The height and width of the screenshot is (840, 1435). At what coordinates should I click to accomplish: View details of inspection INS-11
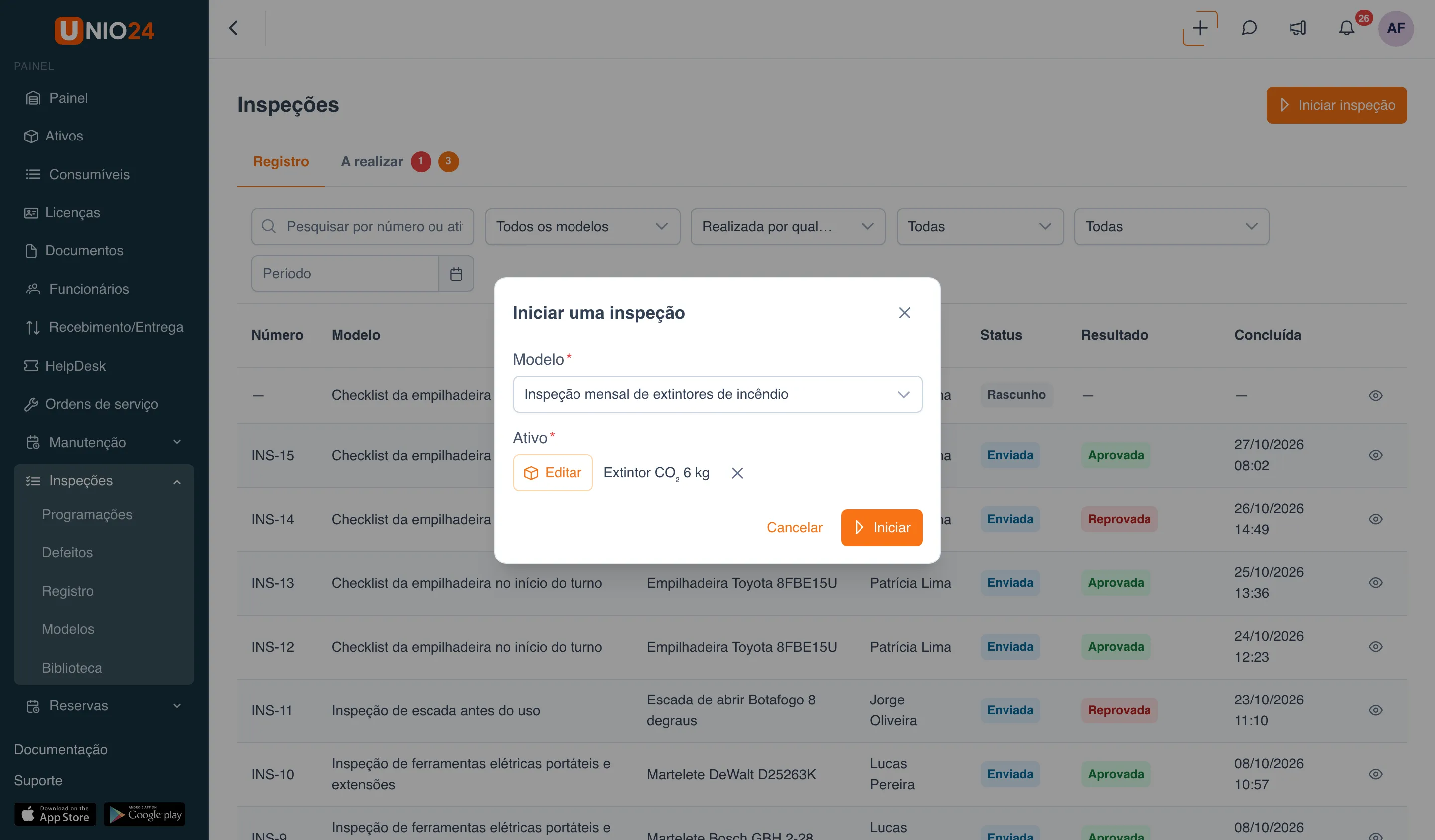[1376, 711]
